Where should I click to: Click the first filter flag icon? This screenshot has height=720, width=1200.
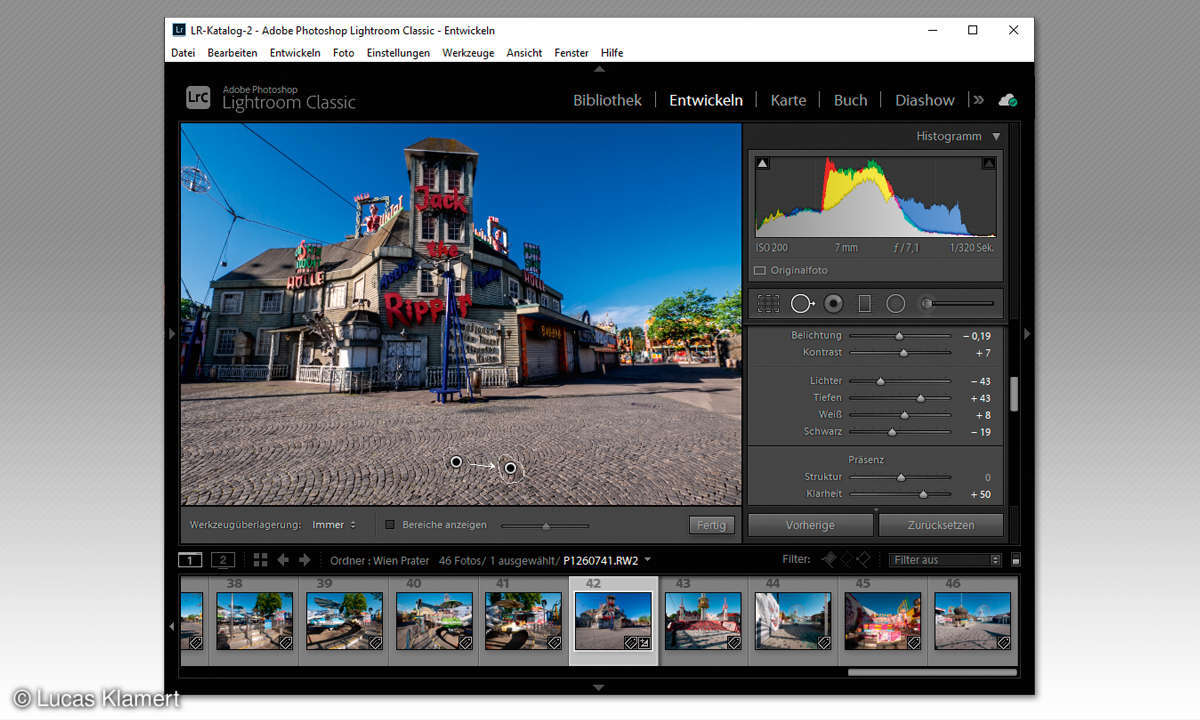[x=828, y=560]
